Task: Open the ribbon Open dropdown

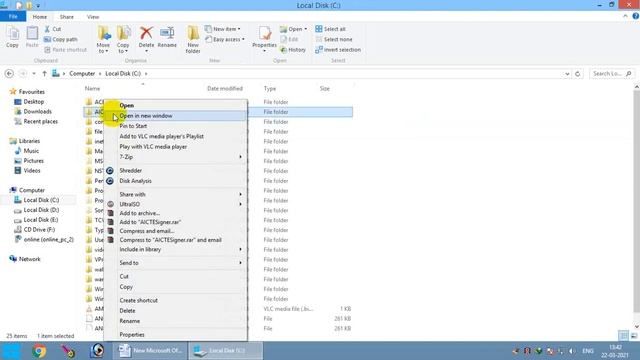Action: click(x=293, y=29)
